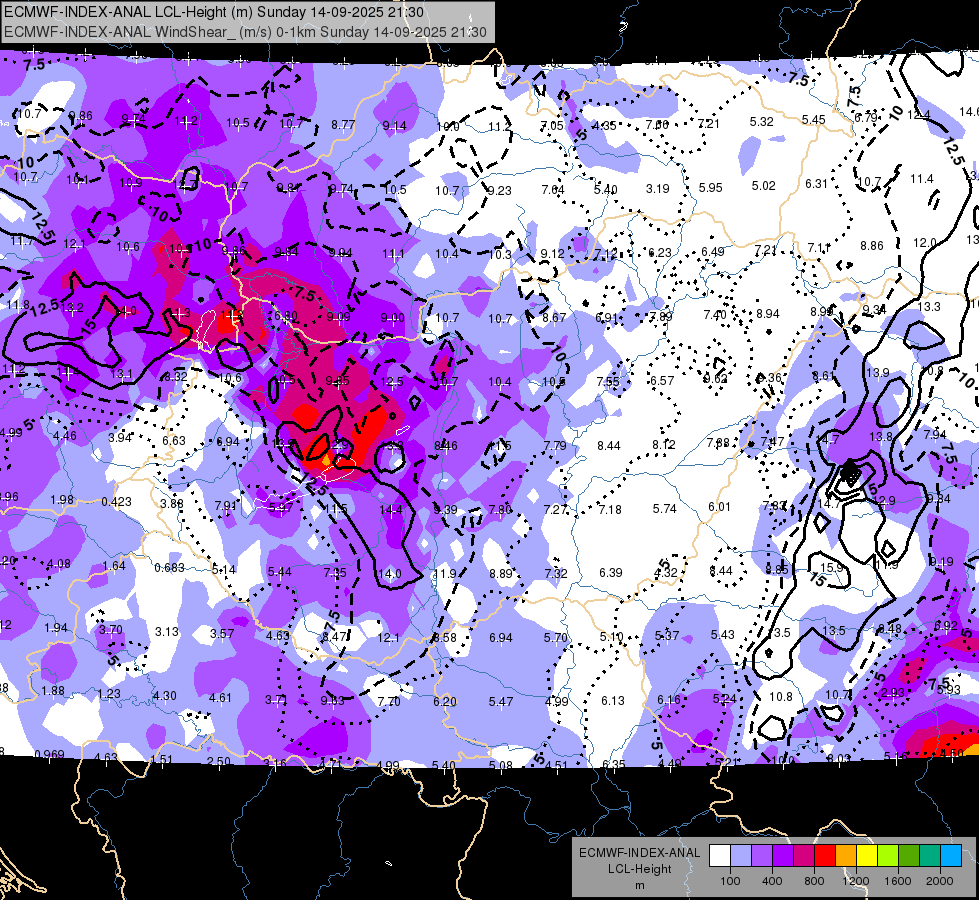Click the wind shear value "5.32"
979x900 pixels.
[x=762, y=122]
